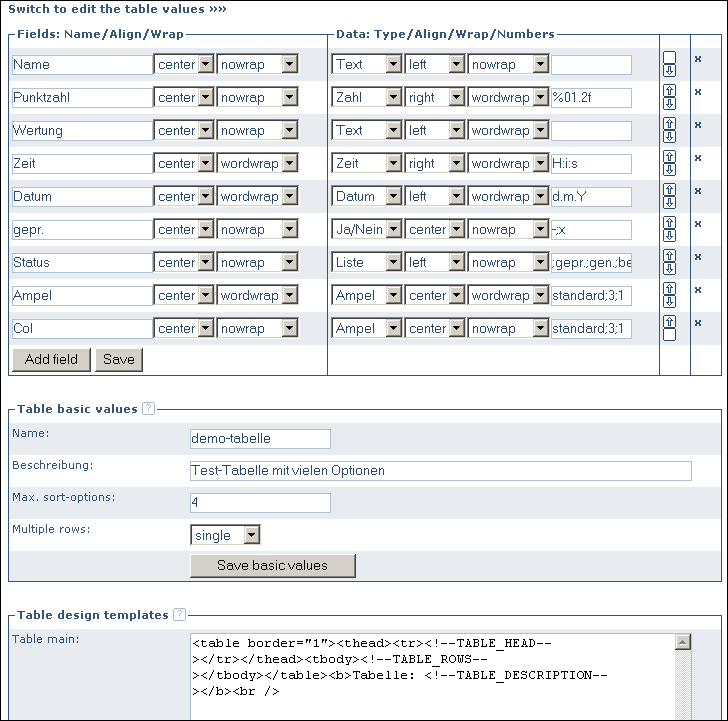The width and height of the screenshot is (728, 721).
Task: Edit the Table main template textarea
Action: click(441, 677)
